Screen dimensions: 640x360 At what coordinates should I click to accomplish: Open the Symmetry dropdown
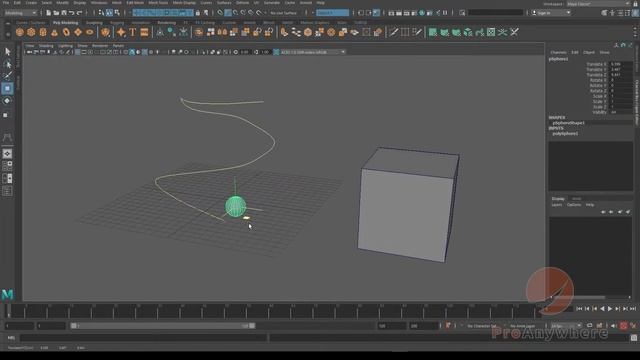pos(332,13)
